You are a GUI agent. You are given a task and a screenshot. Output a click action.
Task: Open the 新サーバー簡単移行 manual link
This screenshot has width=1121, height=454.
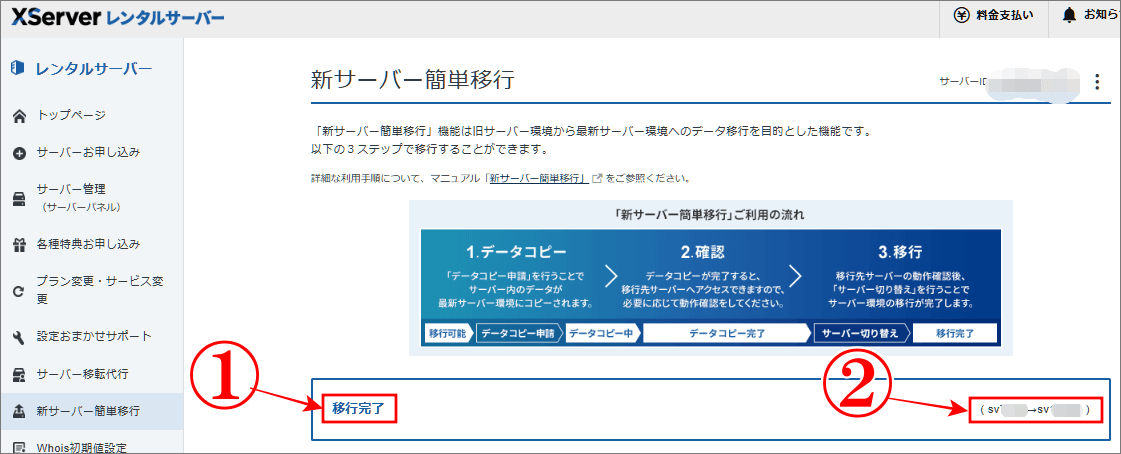click(538, 178)
